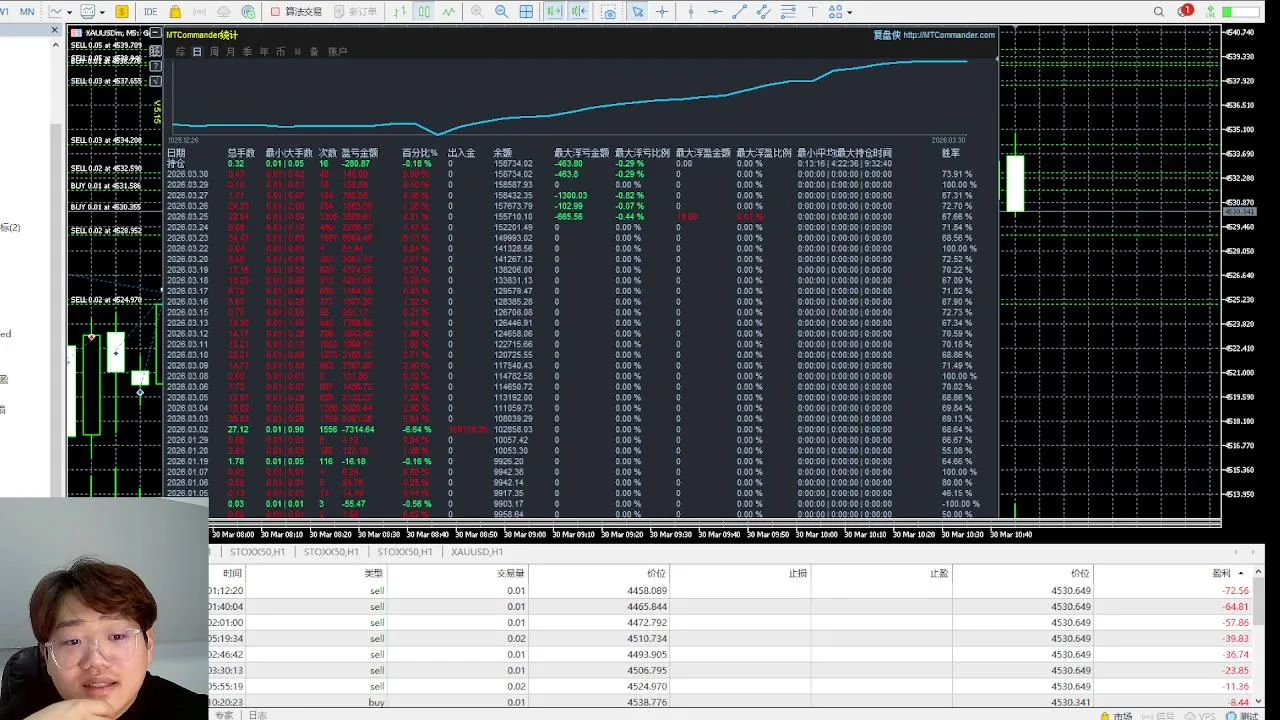The height and width of the screenshot is (720, 1280).
Task: Click the 新订单 new order button
Action: (x=356, y=12)
